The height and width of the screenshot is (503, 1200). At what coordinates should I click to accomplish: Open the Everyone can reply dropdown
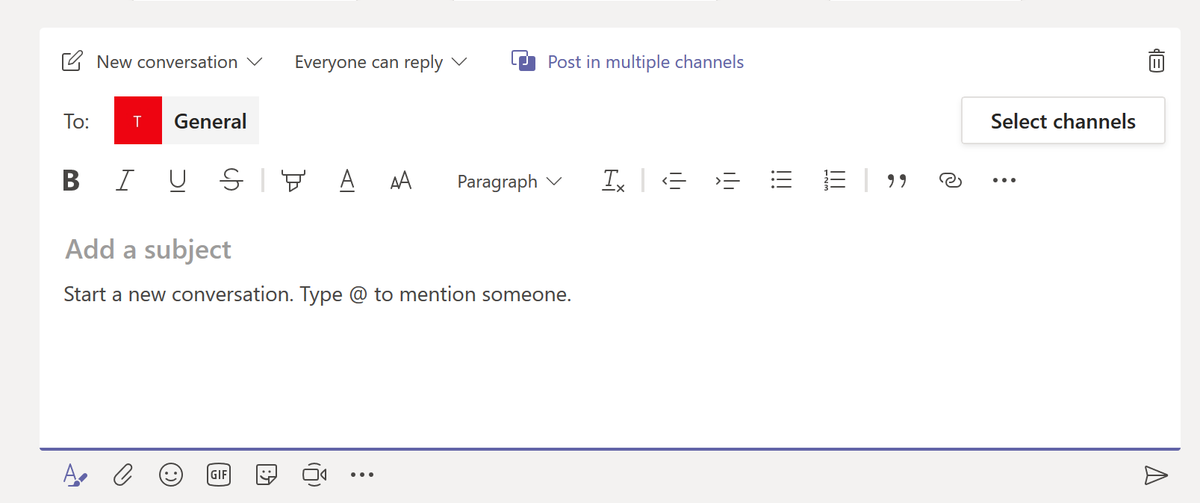380,62
